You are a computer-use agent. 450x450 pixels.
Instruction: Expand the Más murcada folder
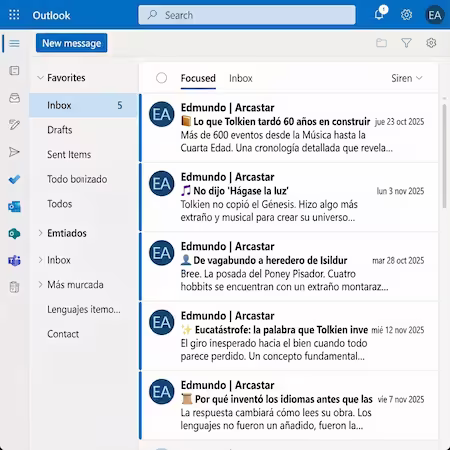[40, 284]
